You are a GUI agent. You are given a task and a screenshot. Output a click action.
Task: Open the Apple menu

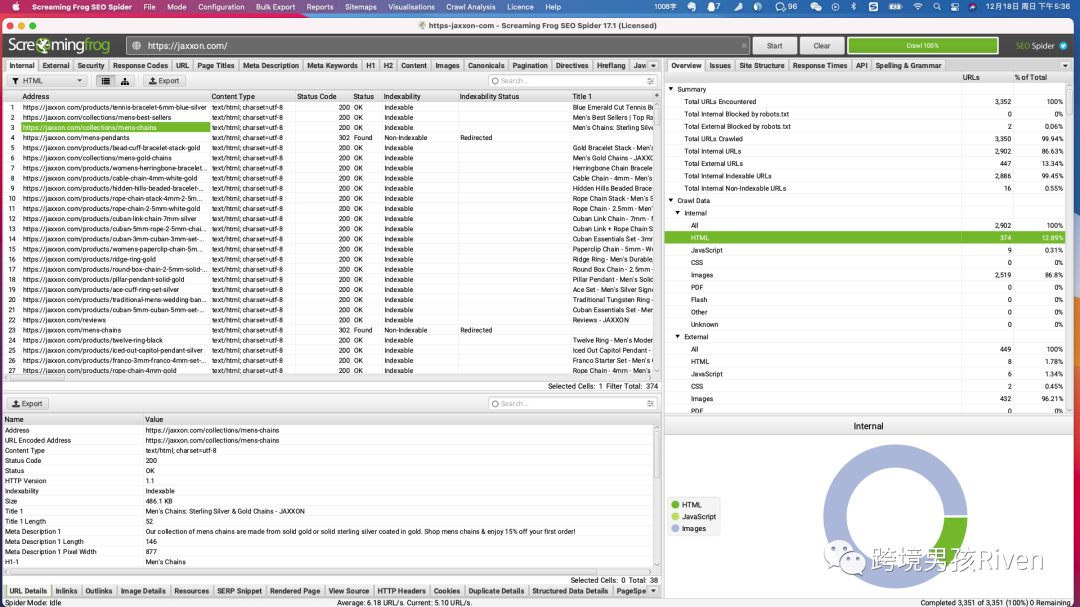point(15,7)
